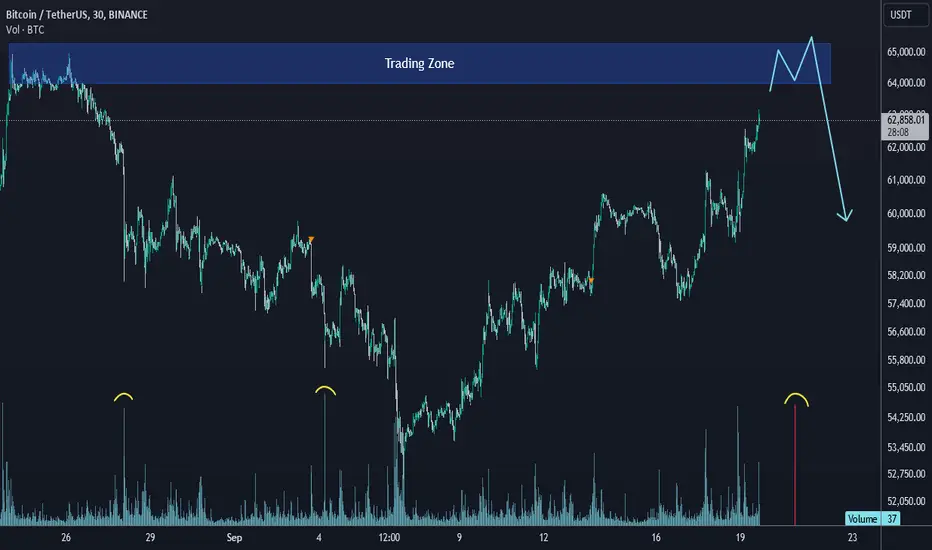The image size is (932, 550).
Task: Click the 60,000.00 level on price scale
Action: coord(906,213)
